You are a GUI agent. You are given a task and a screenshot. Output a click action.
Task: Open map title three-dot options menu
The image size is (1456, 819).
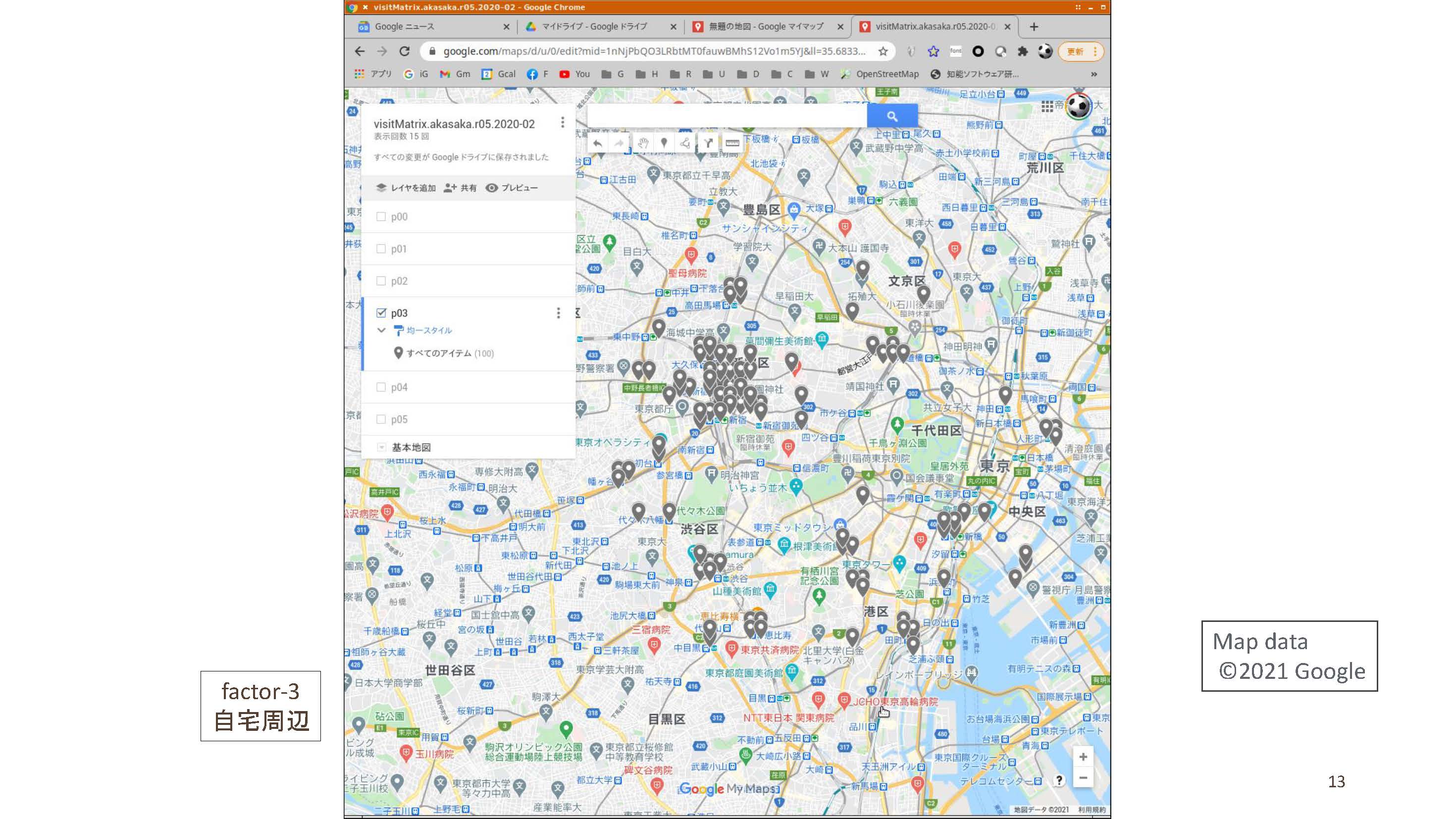pos(563,123)
